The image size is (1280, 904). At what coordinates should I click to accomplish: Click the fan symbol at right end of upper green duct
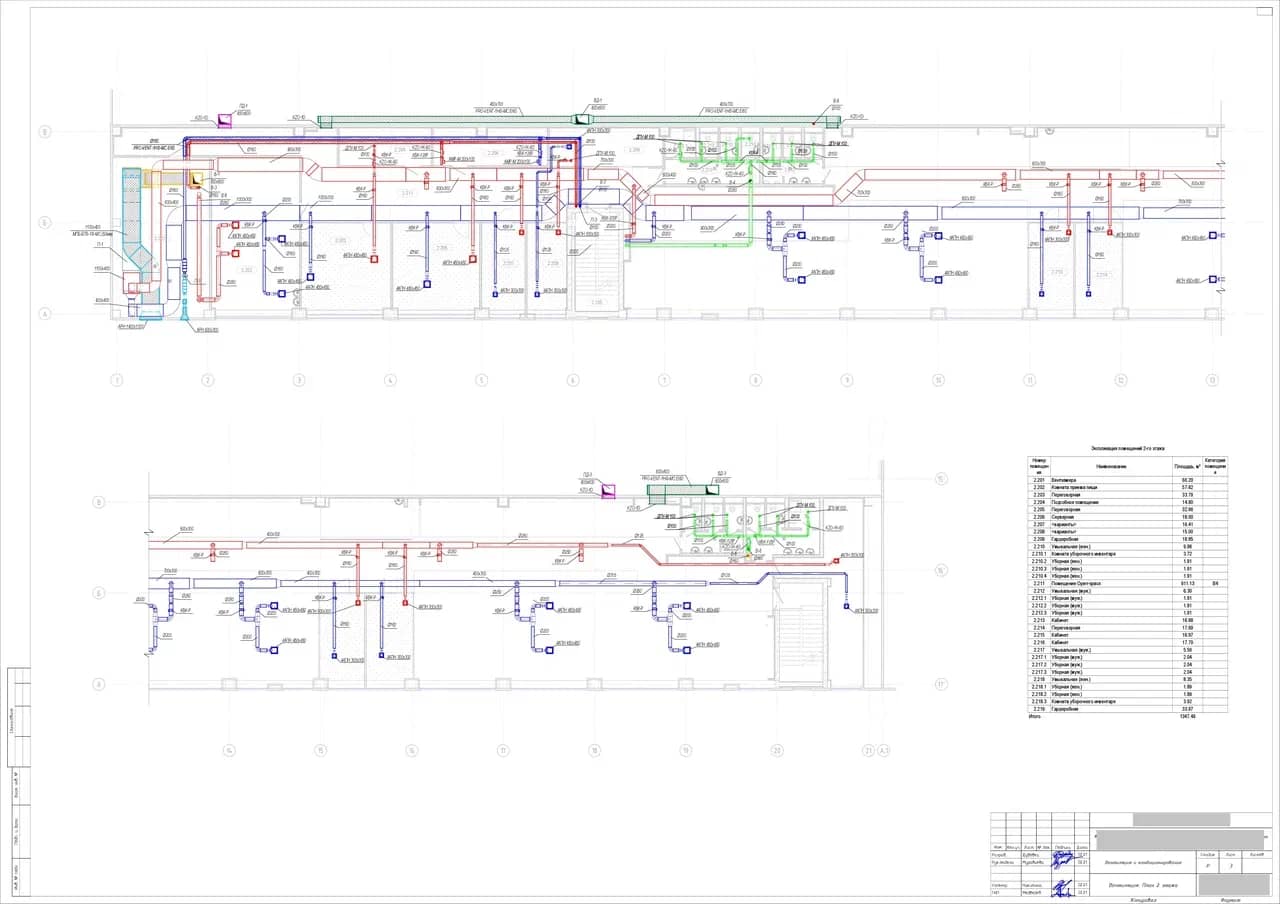click(x=832, y=121)
